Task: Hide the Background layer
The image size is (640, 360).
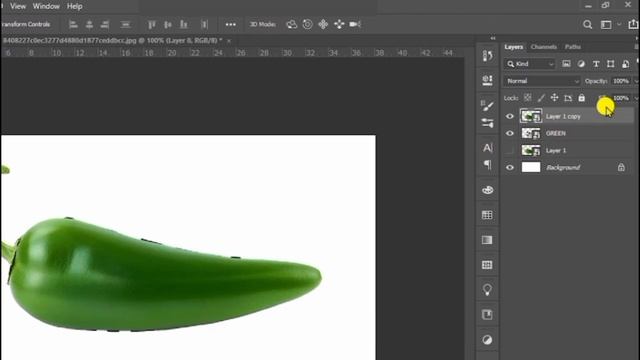Action: 510,167
